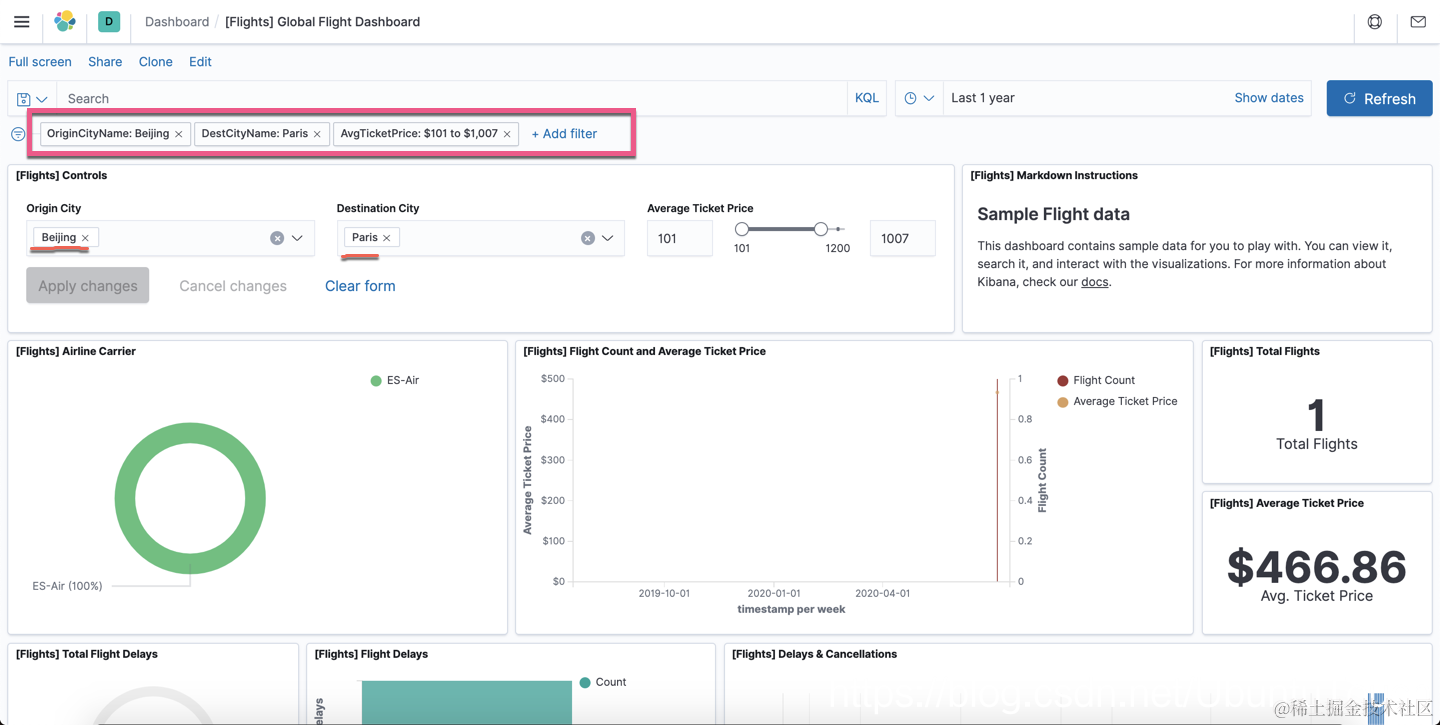Toggle the Average Ticket Price legend item
The height and width of the screenshot is (725, 1440).
tap(1117, 401)
